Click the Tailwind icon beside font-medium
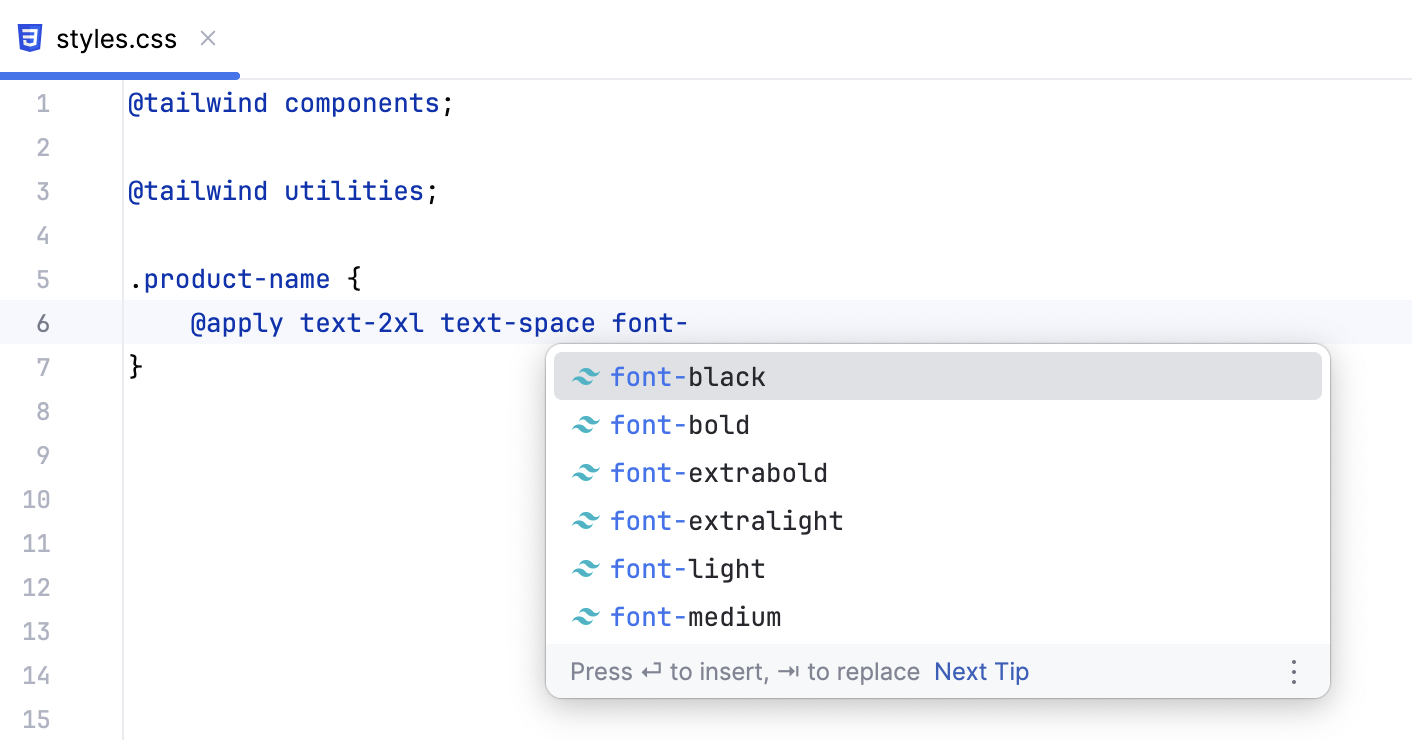 pos(585,617)
